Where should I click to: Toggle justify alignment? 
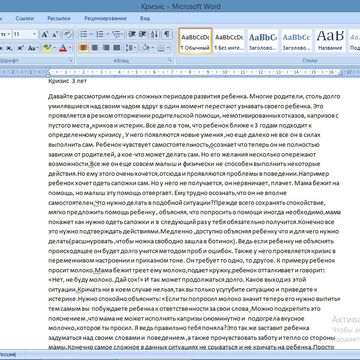tap(117, 48)
